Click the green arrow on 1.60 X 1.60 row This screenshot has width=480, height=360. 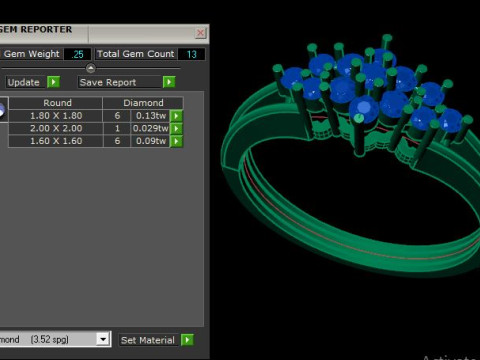pos(176,141)
